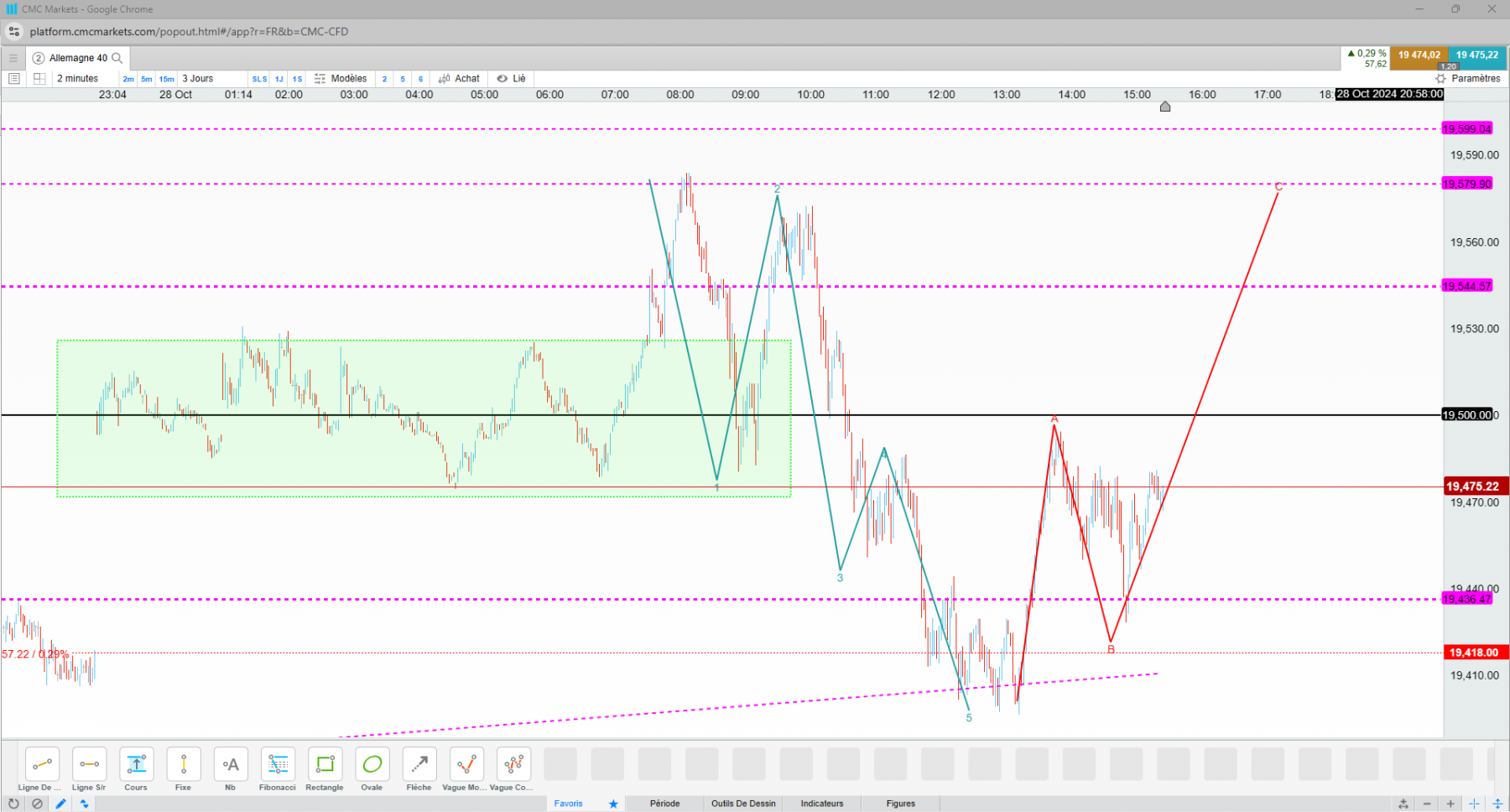
Task: Select the Vague Motrice wave tool
Action: tap(466, 764)
